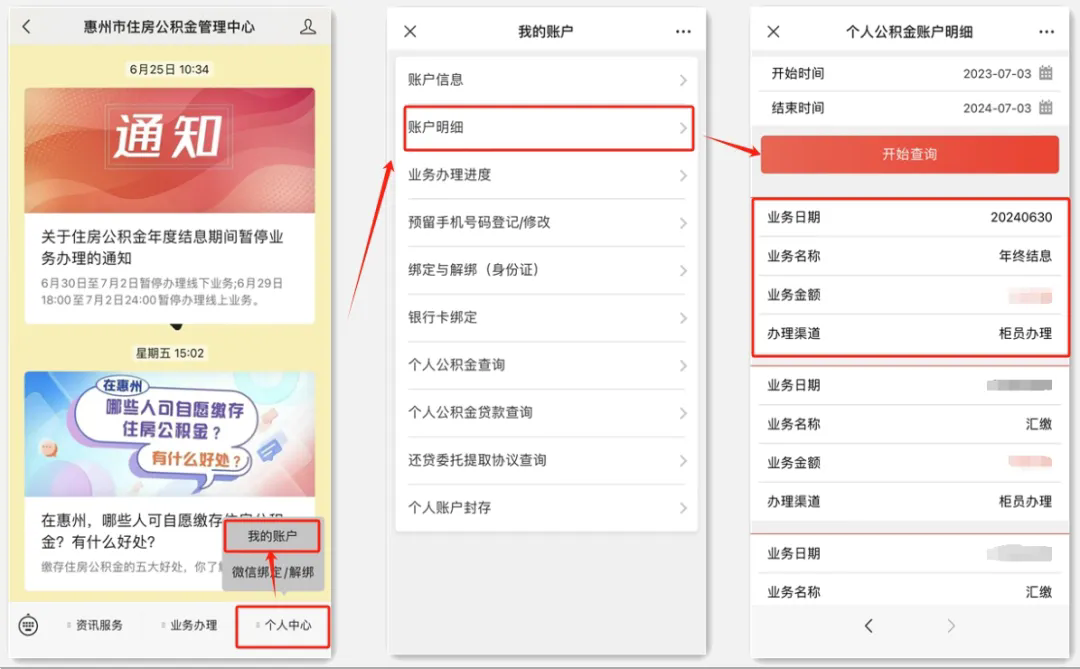This screenshot has height=669, width=1080.
Task: Open 个人公积金贷款查询 entry
Action: click(547, 413)
